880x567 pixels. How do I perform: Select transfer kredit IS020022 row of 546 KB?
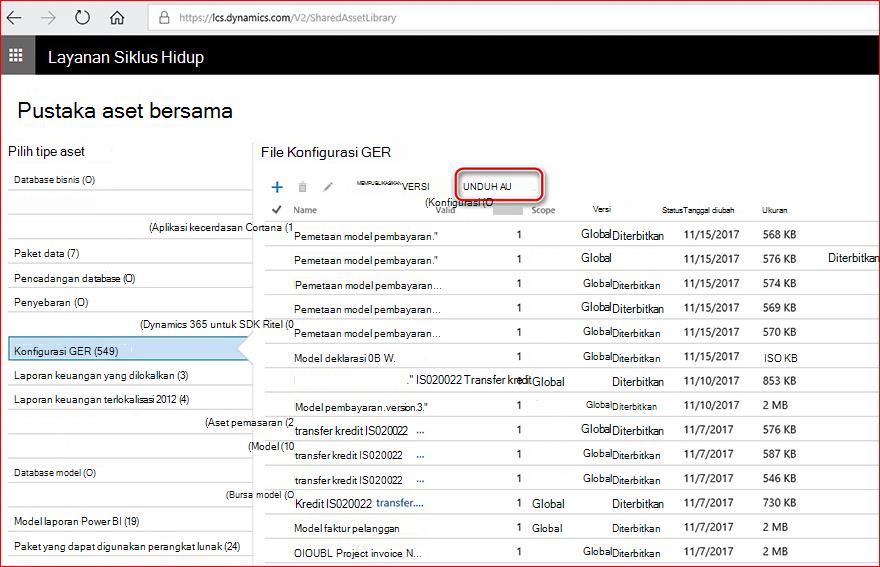pos(571,478)
